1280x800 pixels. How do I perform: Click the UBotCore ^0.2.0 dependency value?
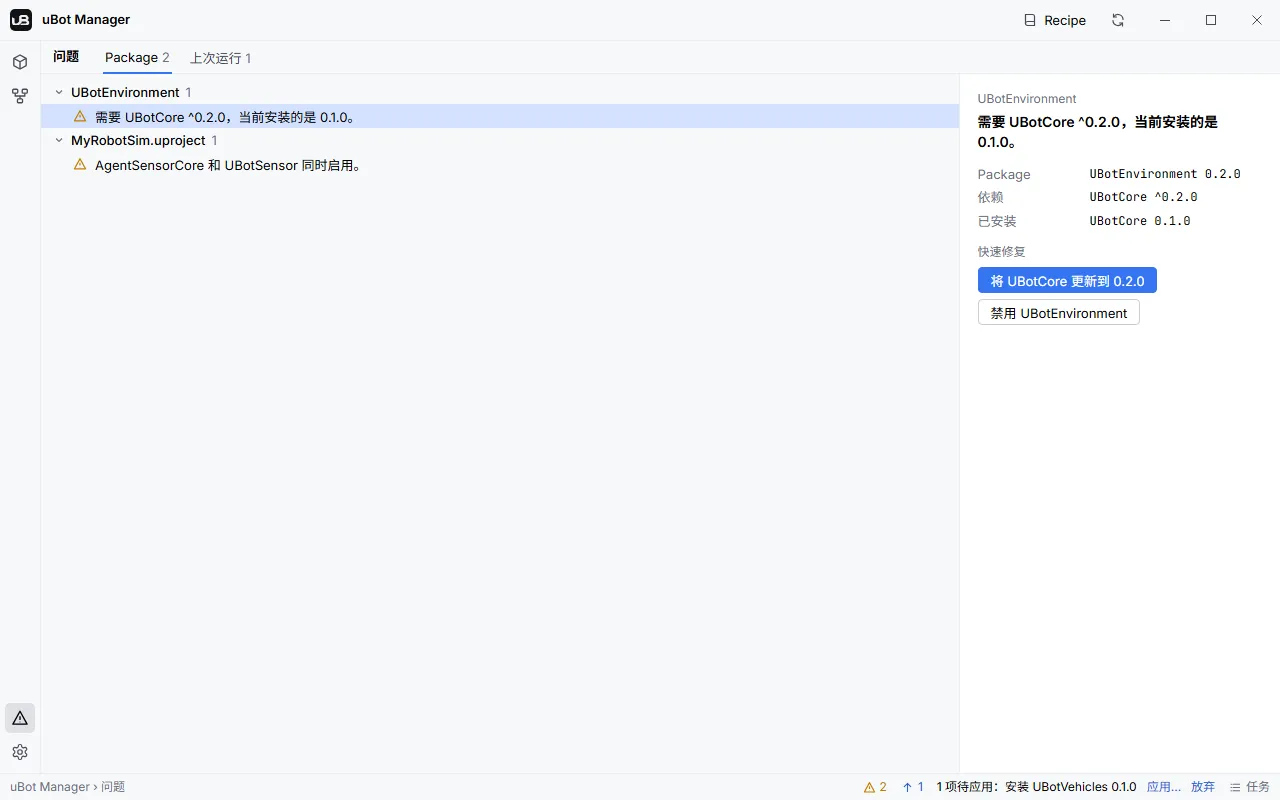point(1143,197)
